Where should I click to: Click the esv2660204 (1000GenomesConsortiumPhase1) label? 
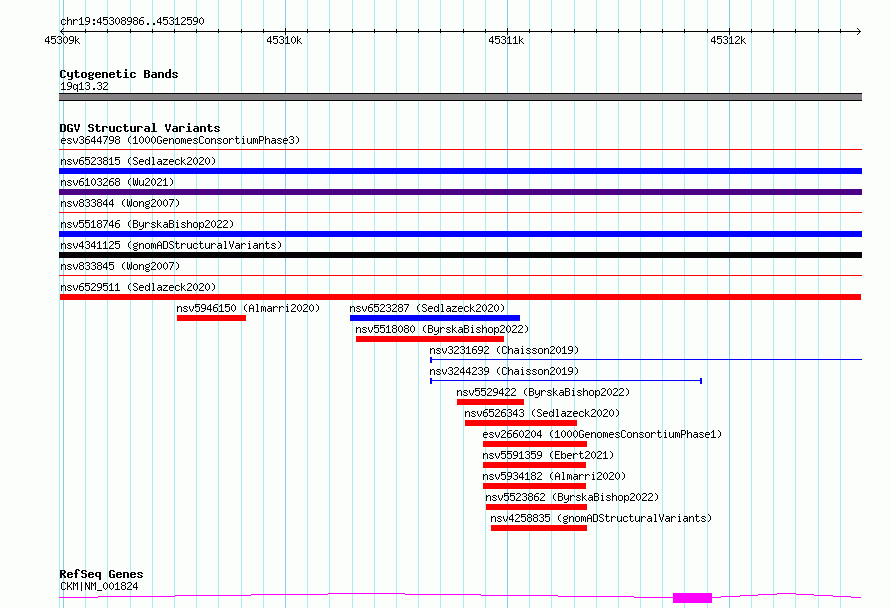pos(602,434)
